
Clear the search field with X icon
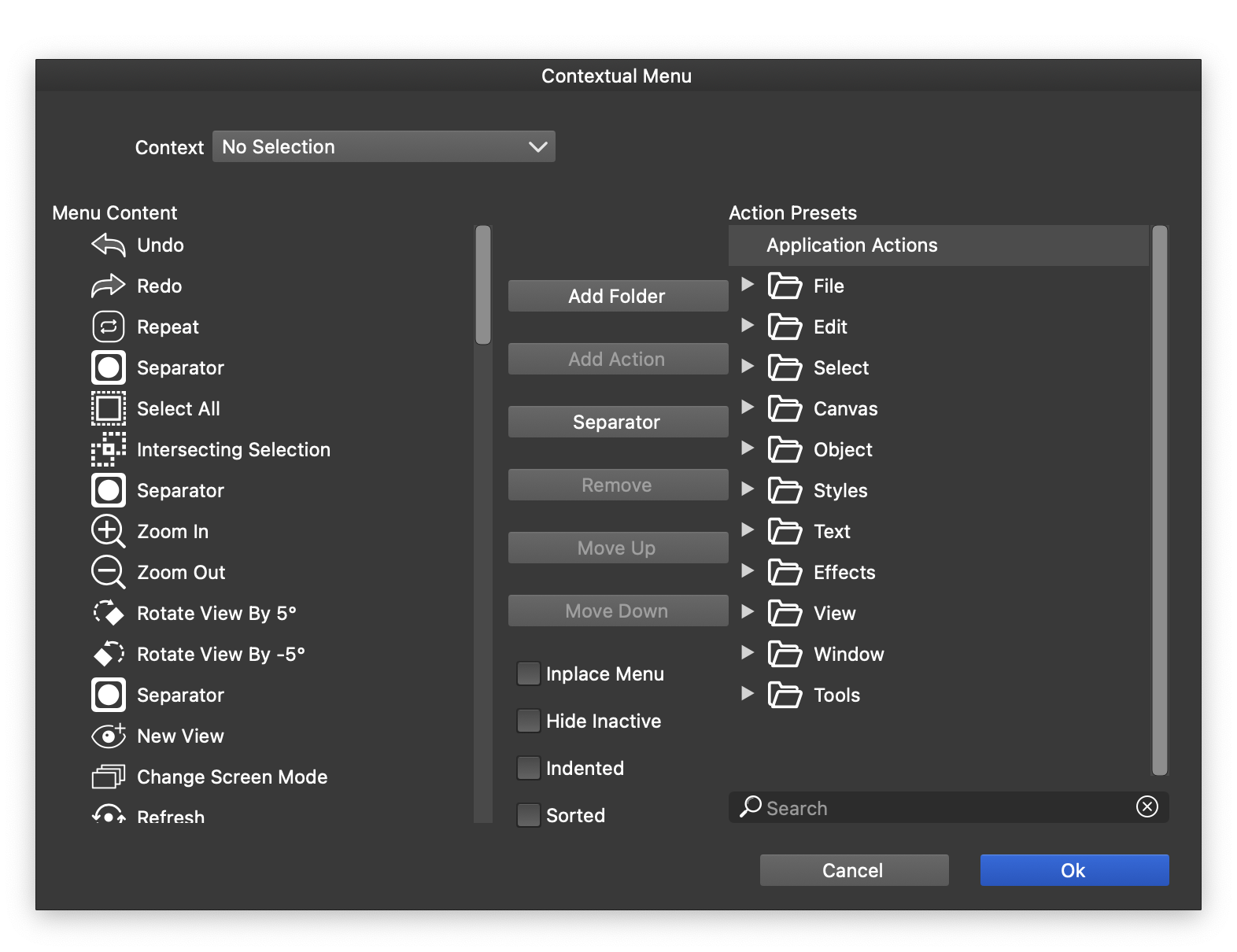1147,806
